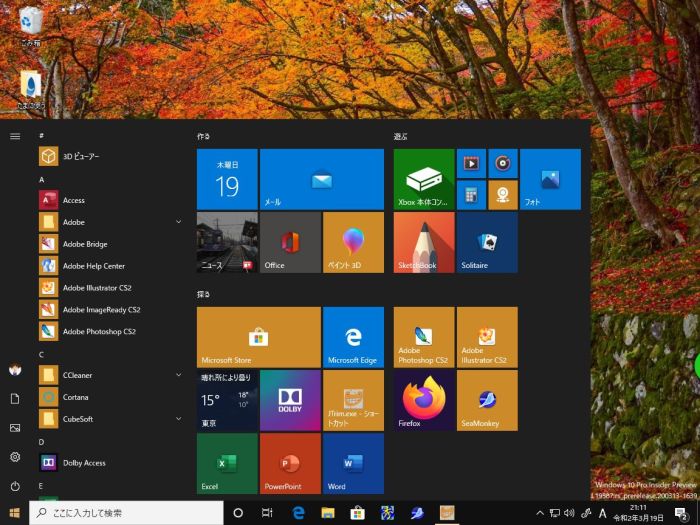The image size is (700, 525).
Task: Launch the SketchBook tile
Action: (x=424, y=242)
